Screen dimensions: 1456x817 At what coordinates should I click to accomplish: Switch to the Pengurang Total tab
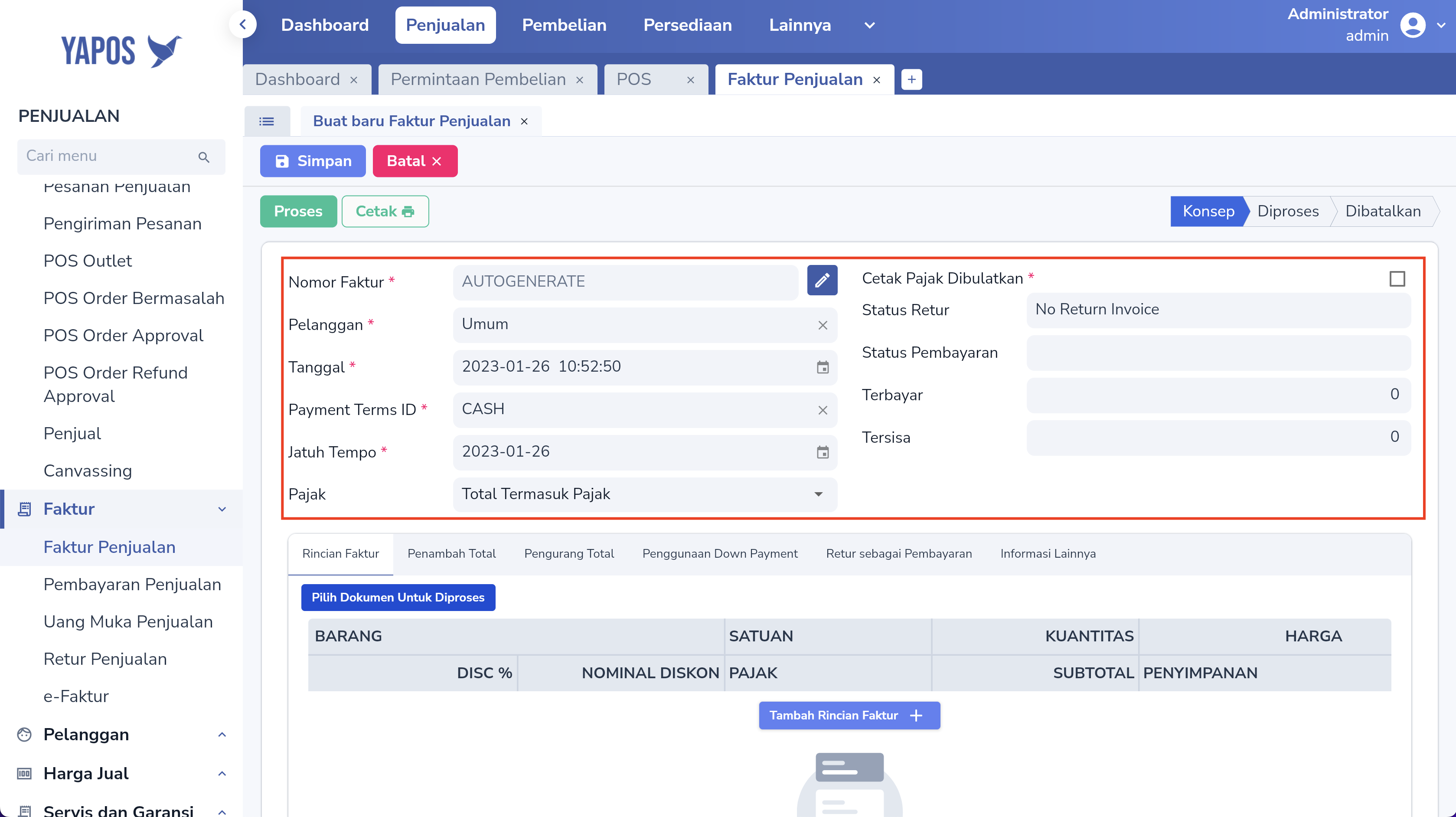click(x=568, y=553)
